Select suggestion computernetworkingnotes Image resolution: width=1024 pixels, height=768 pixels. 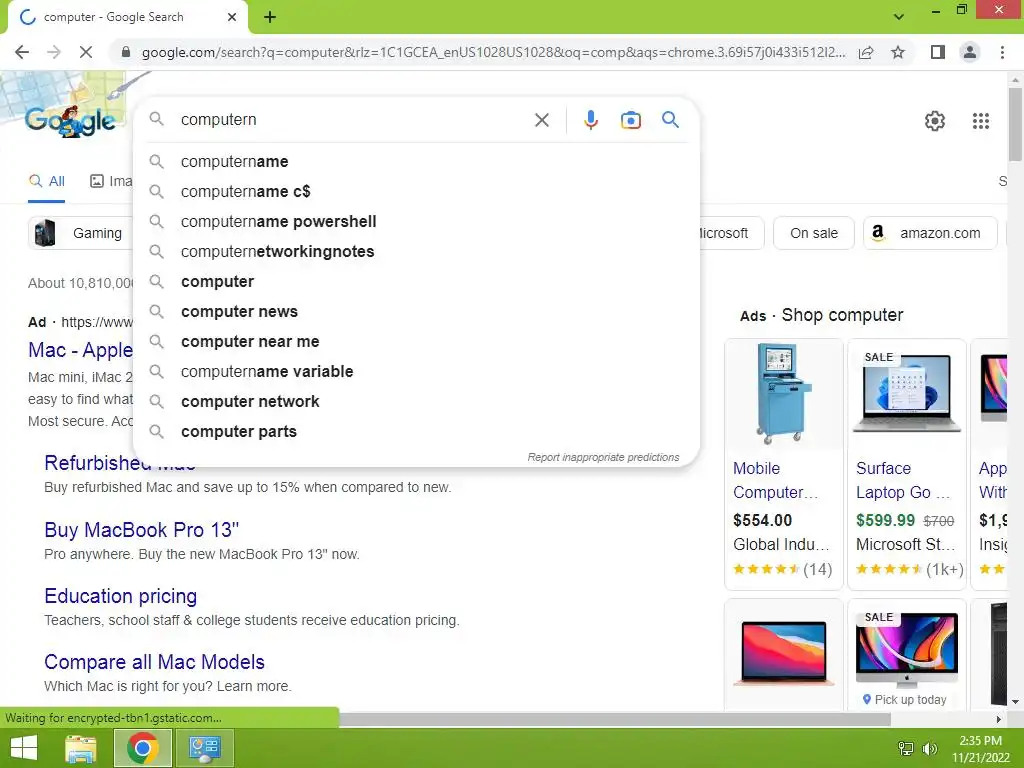pos(416,251)
